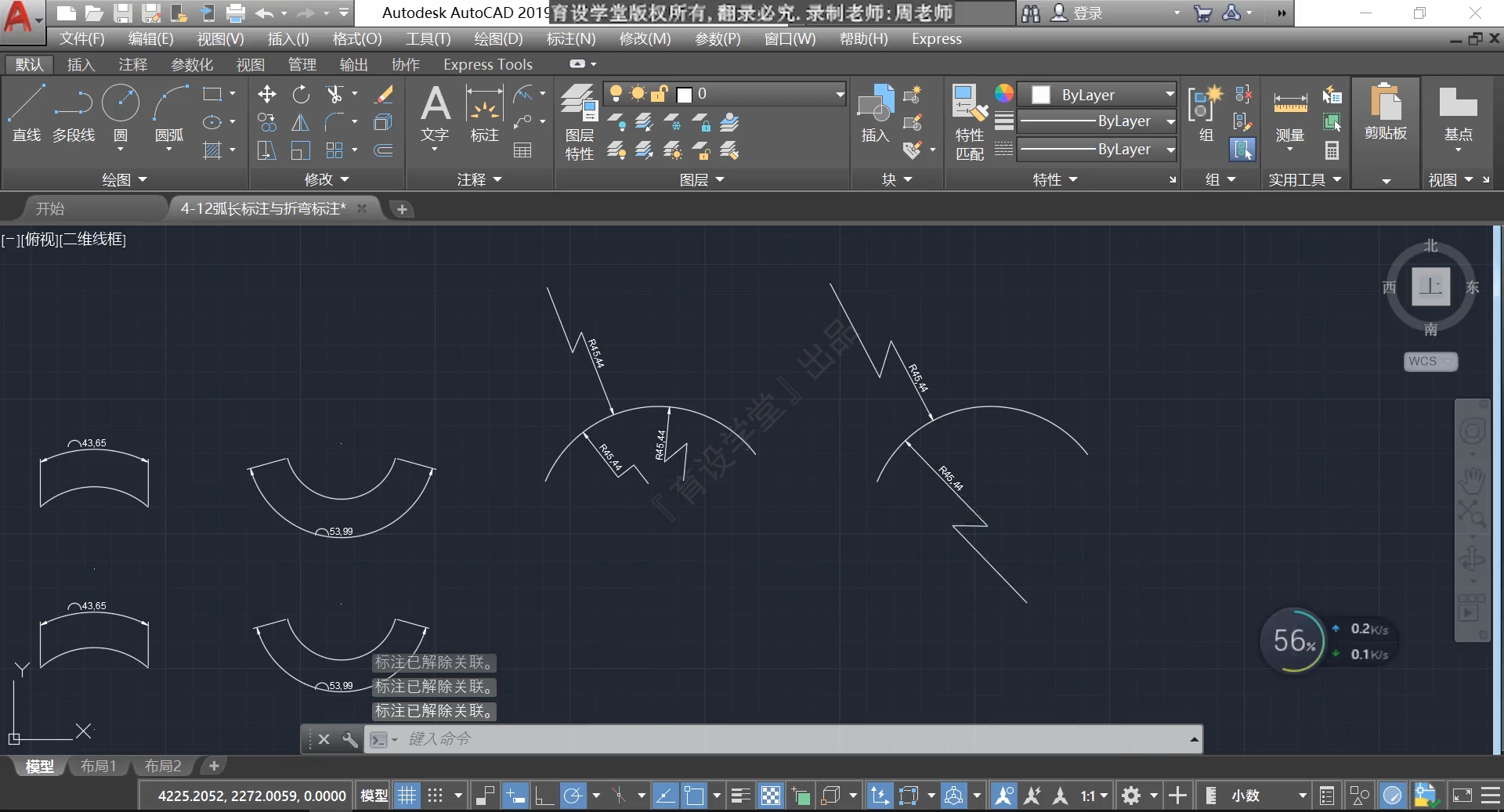Click the customize wrench icon in command line

coord(349,739)
